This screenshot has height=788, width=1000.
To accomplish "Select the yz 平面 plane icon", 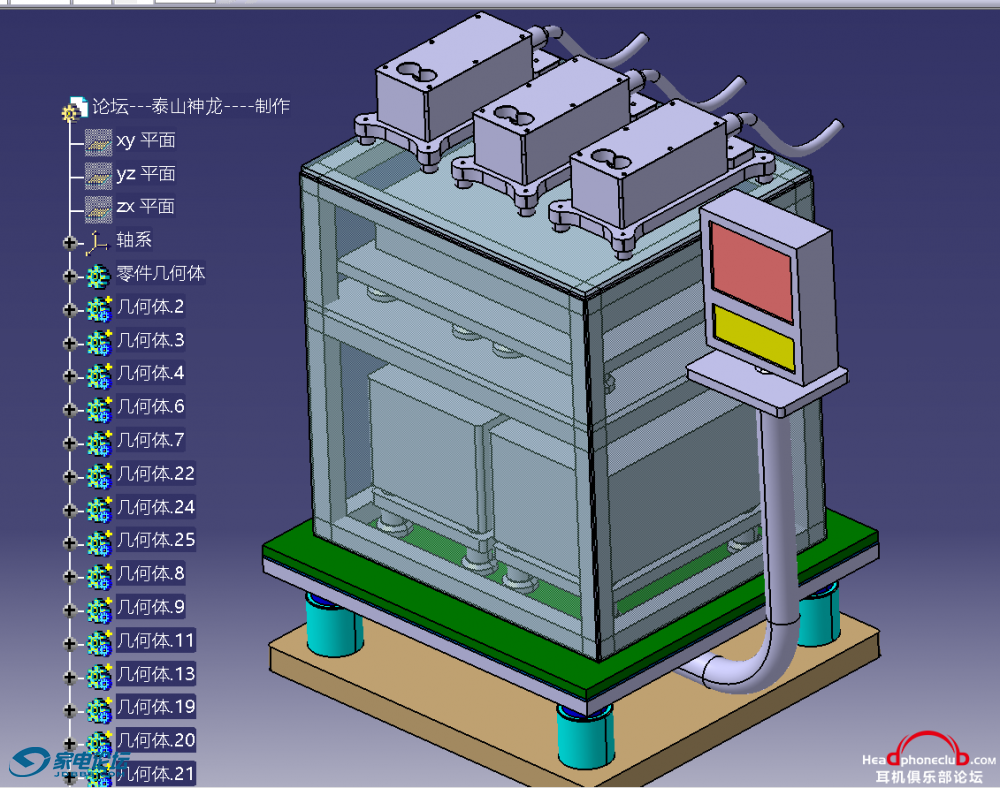I will coord(98,174).
